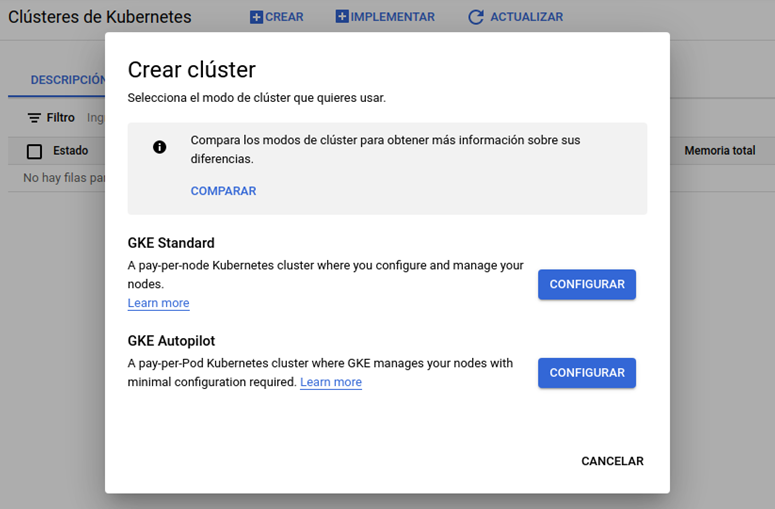This screenshot has height=509, width=775.
Task: Click the Crear clúster dialog title
Action: [x=191, y=70]
